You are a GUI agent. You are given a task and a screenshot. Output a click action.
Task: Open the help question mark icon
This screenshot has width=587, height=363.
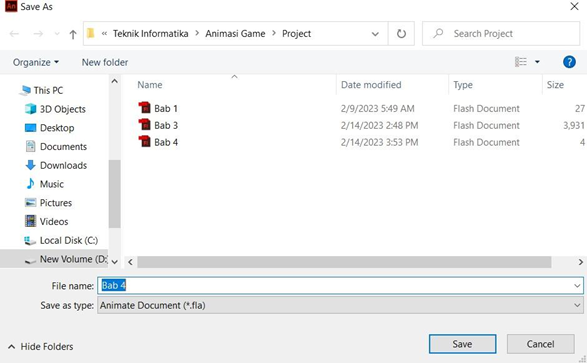point(569,62)
